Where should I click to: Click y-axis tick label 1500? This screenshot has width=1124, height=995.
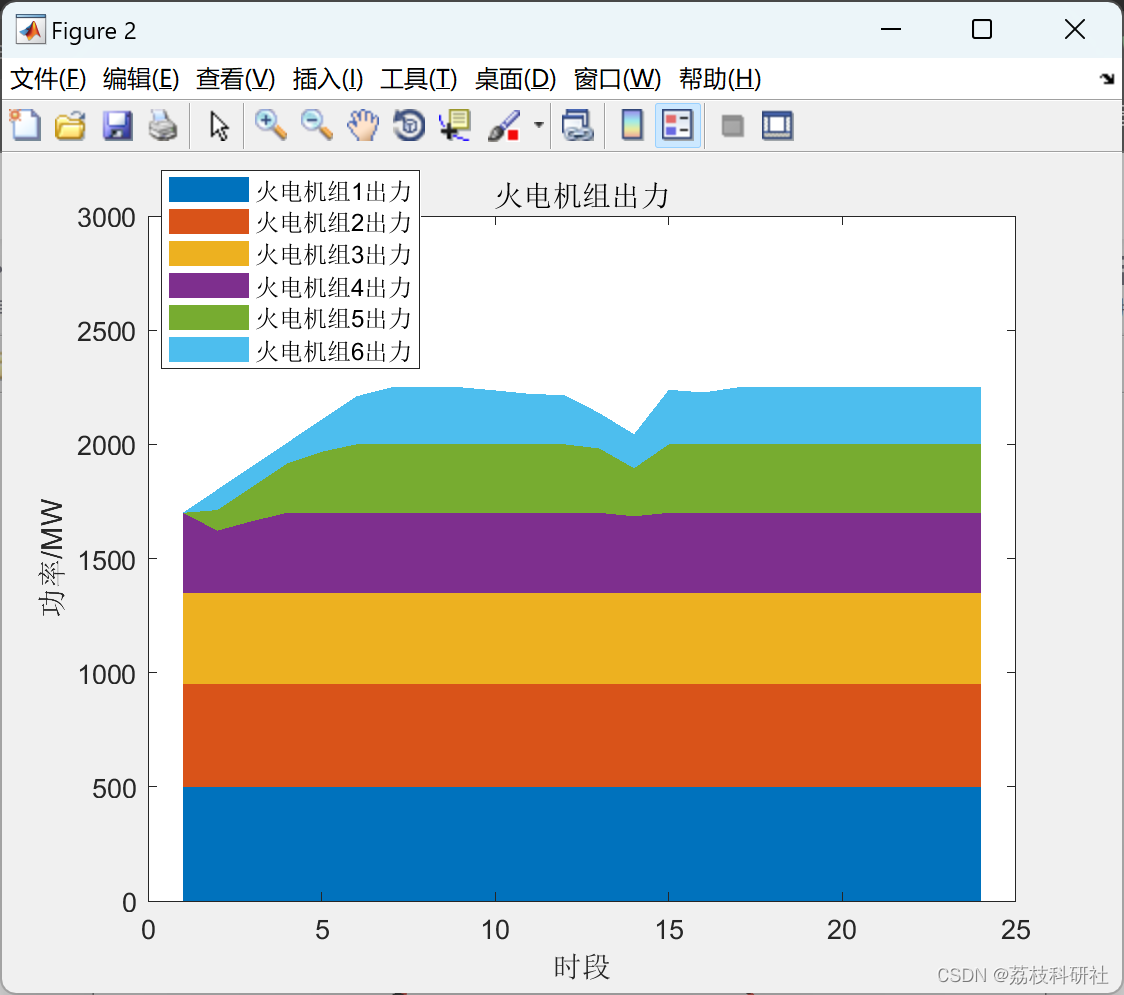(106, 560)
